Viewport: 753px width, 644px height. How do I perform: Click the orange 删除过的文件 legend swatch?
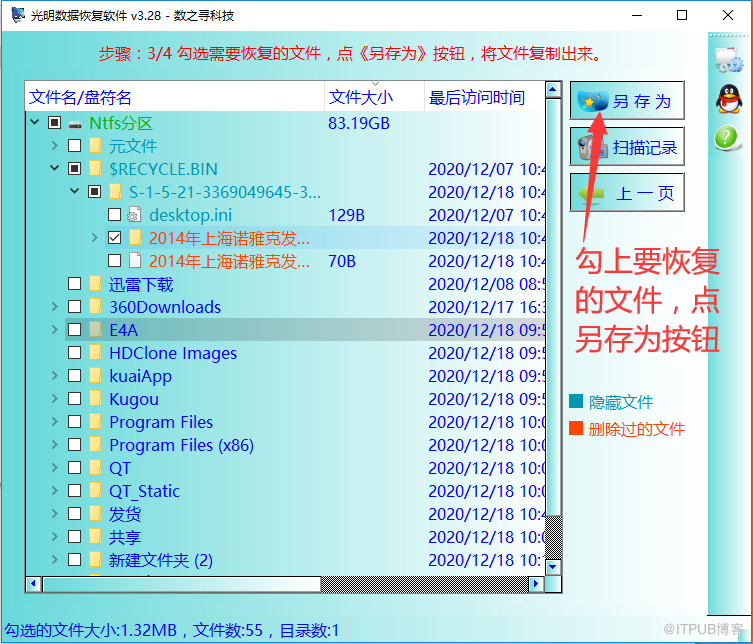click(x=576, y=428)
